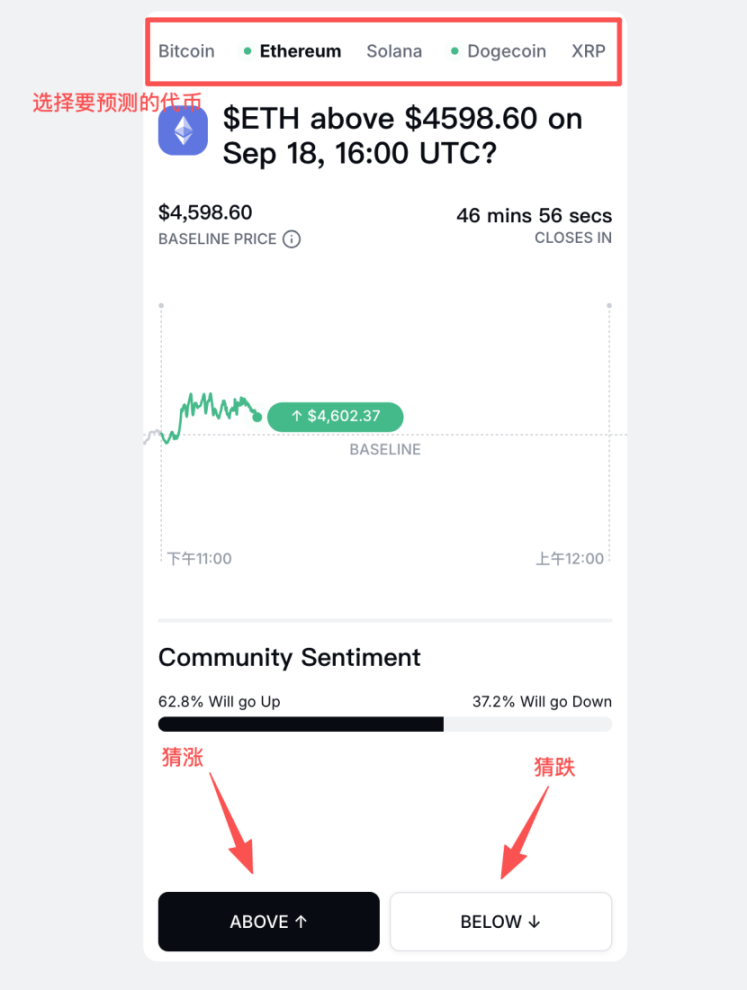Click the 46 mins 56 secs countdown
The height and width of the screenshot is (990, 747).
534,215
